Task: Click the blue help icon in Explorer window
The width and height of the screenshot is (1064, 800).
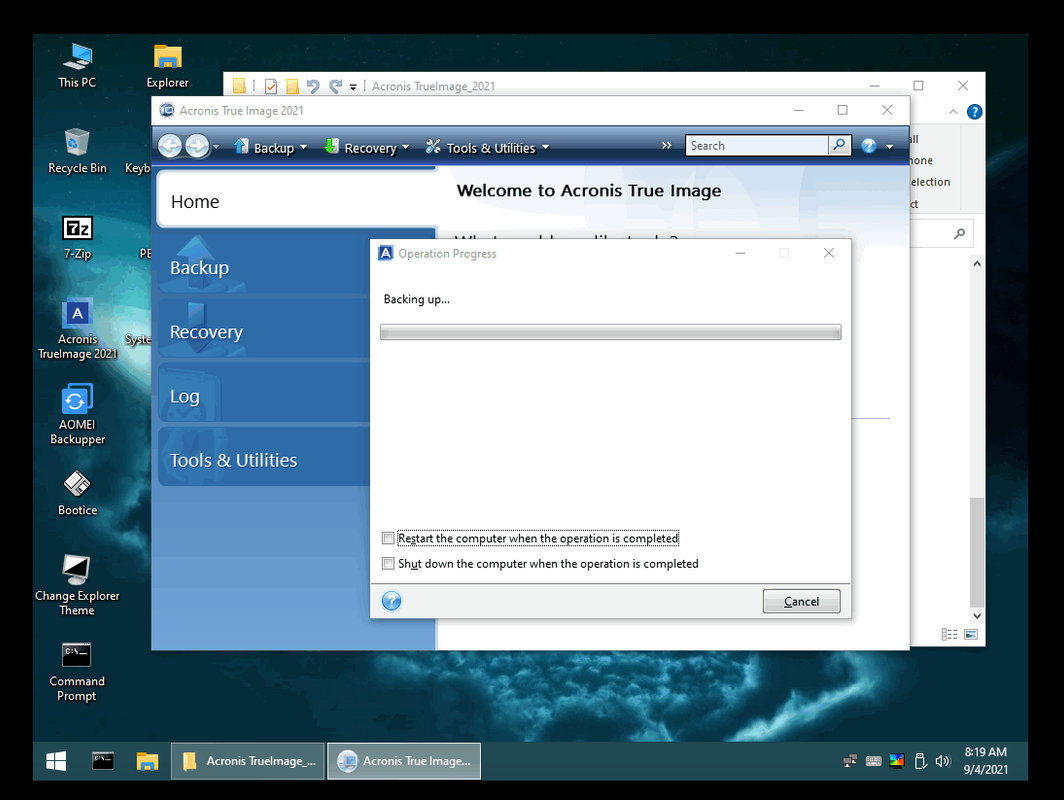Action: pos(974,112)
